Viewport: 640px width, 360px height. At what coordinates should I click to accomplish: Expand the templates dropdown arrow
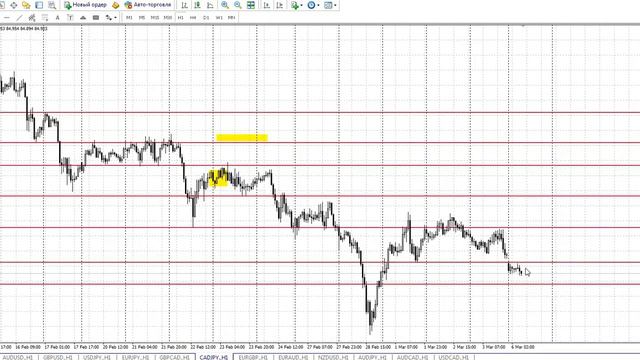coord(335,5)
